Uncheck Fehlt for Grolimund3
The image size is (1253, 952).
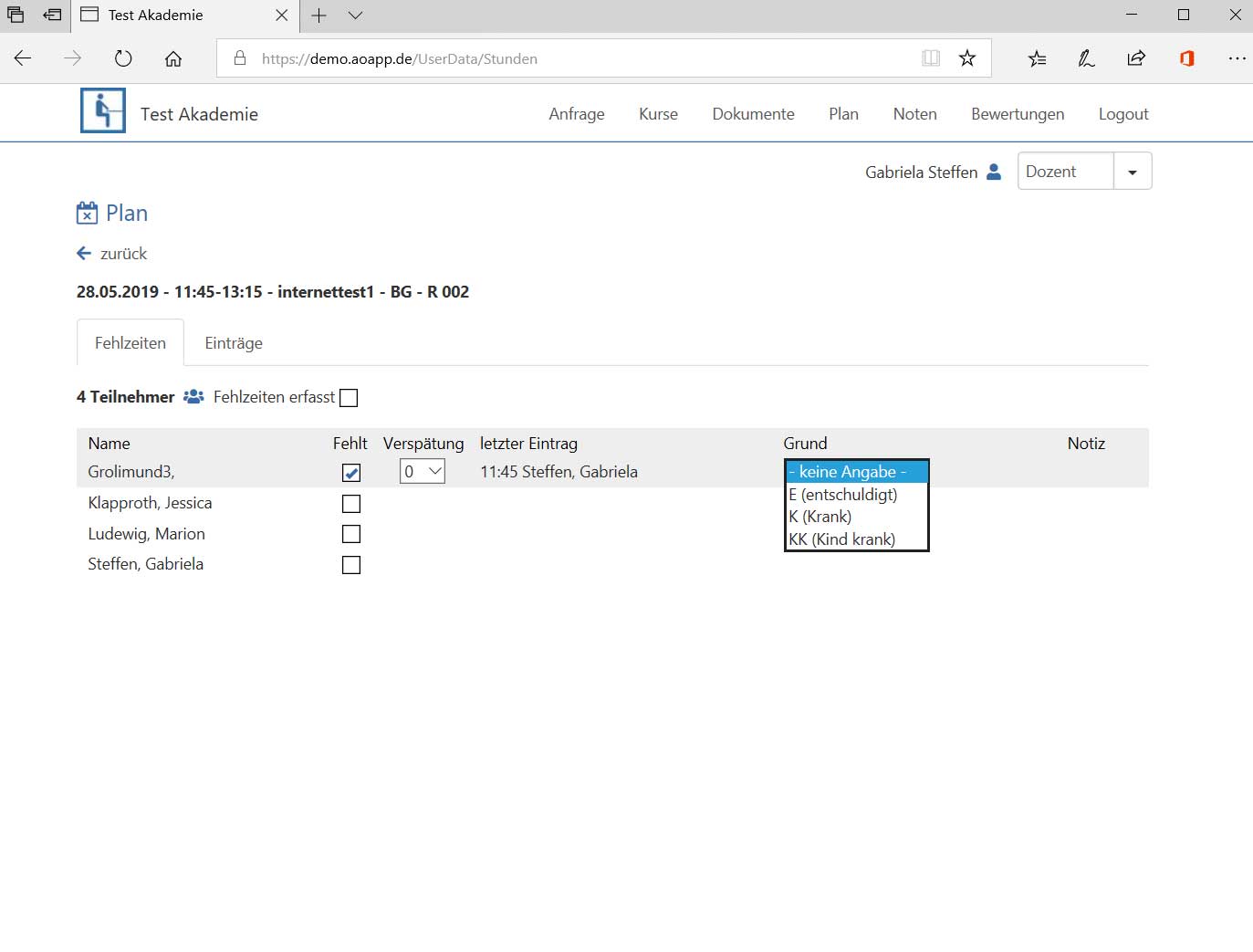coord(351,473)
